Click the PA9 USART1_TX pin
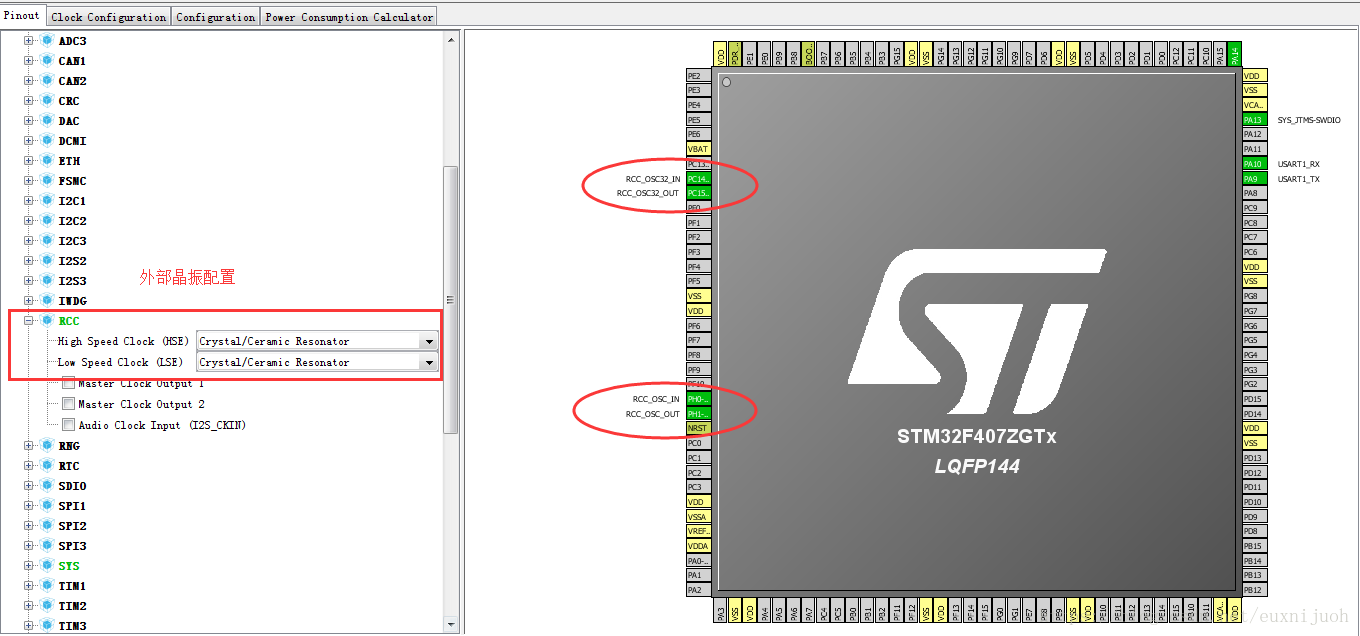The height and width of the screenshot is (636, 1360). [1253, 178]
